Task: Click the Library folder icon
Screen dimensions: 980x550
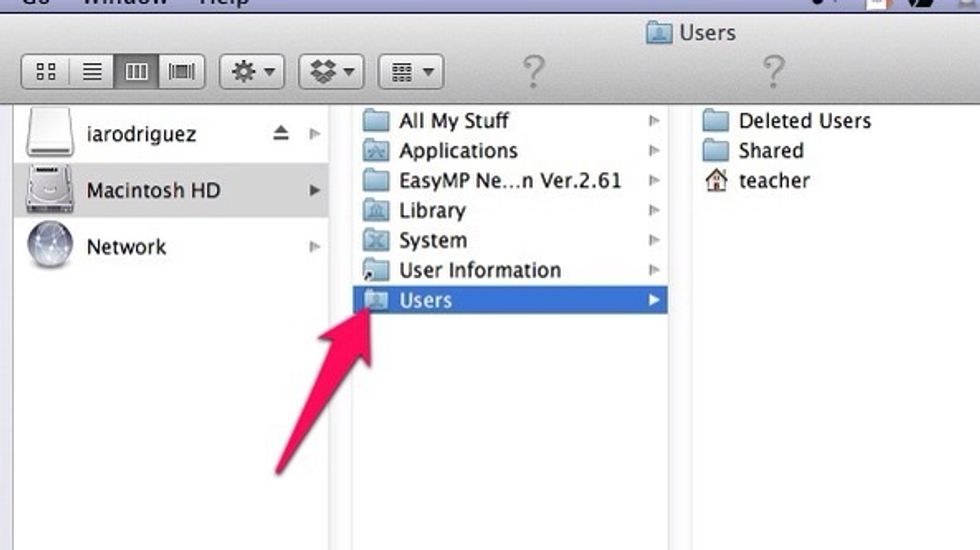Action: click(376, 210)
